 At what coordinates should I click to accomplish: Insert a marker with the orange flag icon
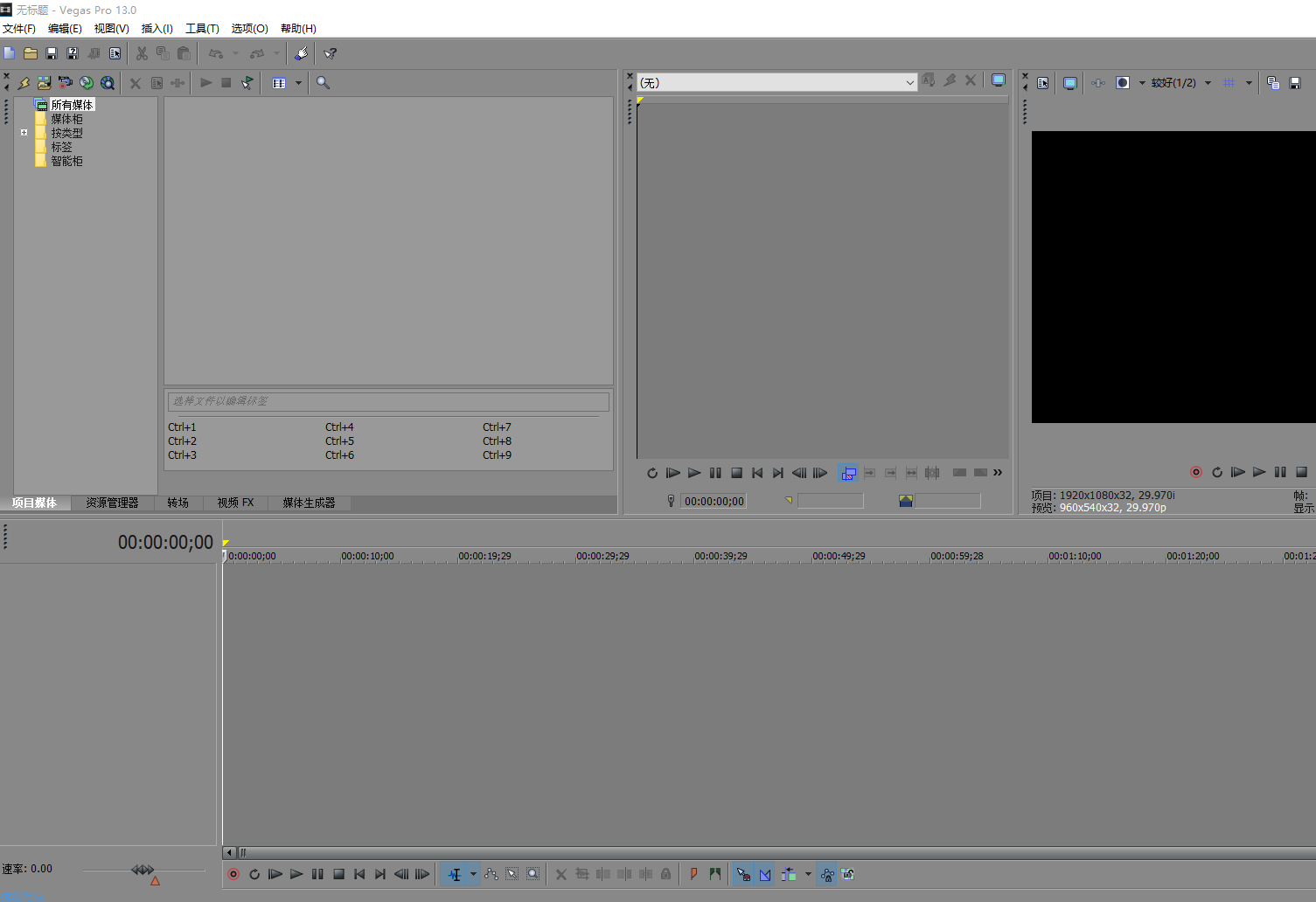pyautogui.click(x=693, y=874)
